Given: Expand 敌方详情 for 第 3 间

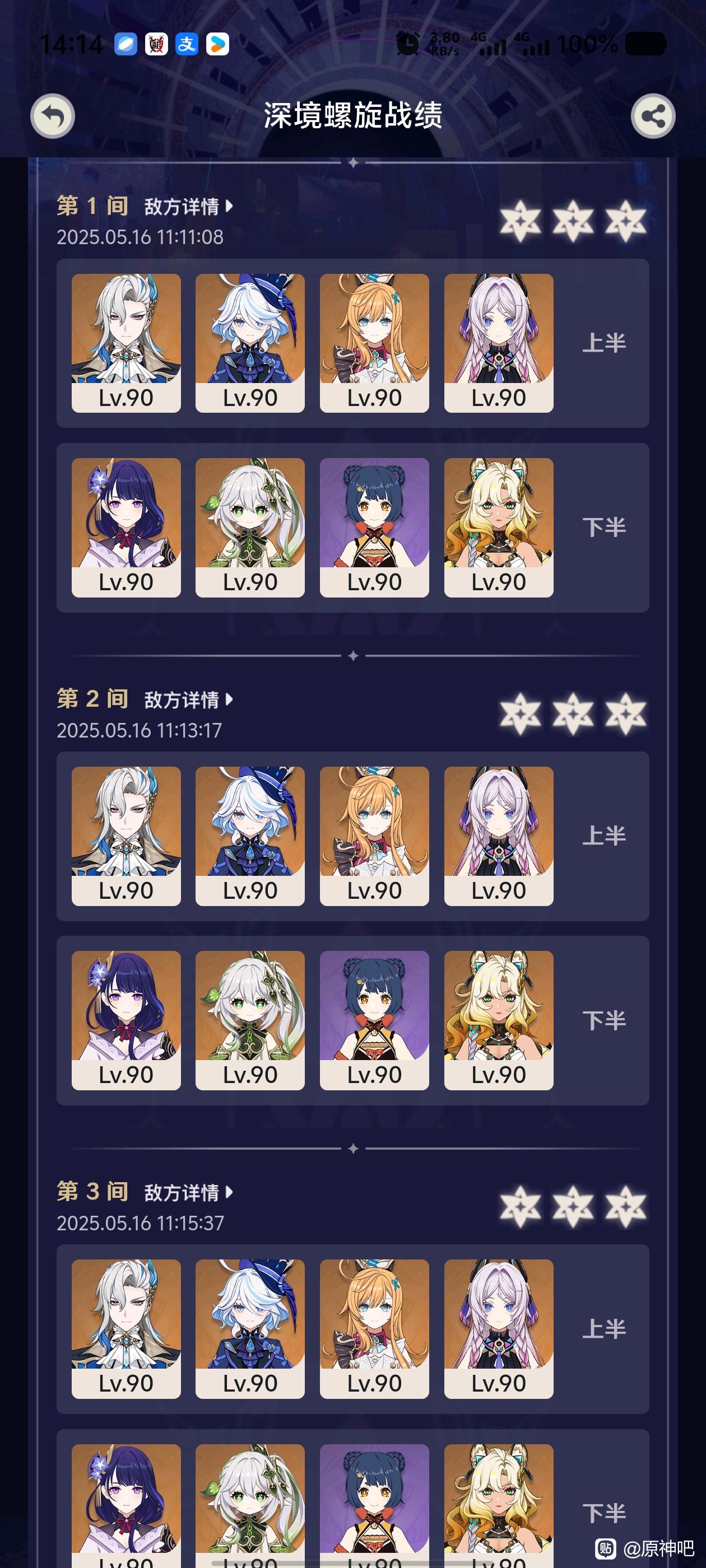Looking at the screenshot, I should click(188, 1192).
